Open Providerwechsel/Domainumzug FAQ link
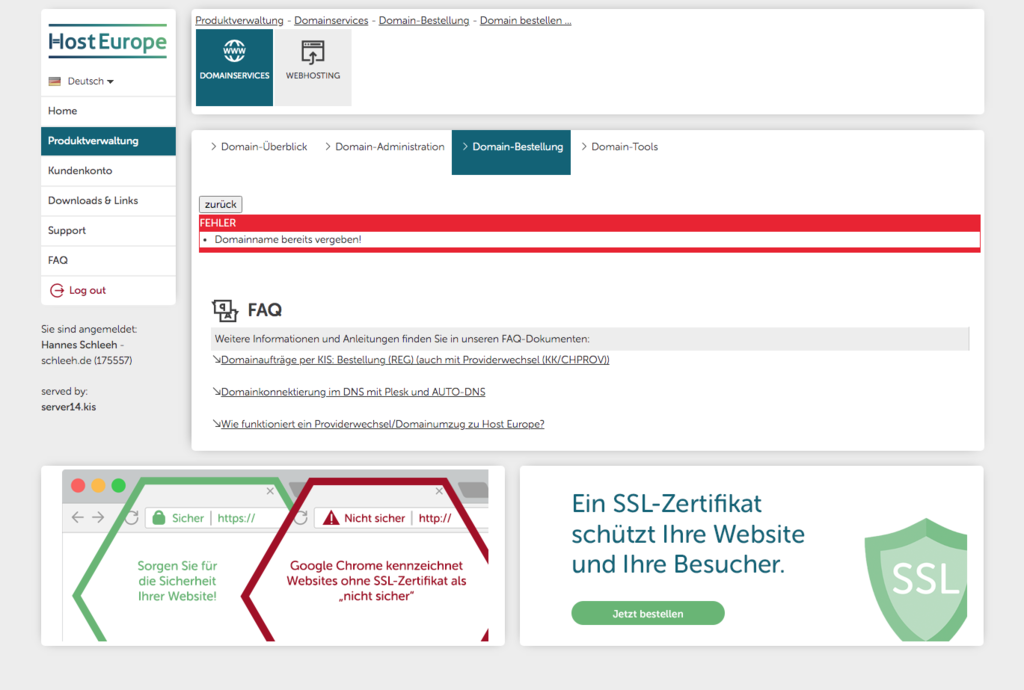The width and height of the screenshot is (1024, 690). coord(382,424)
